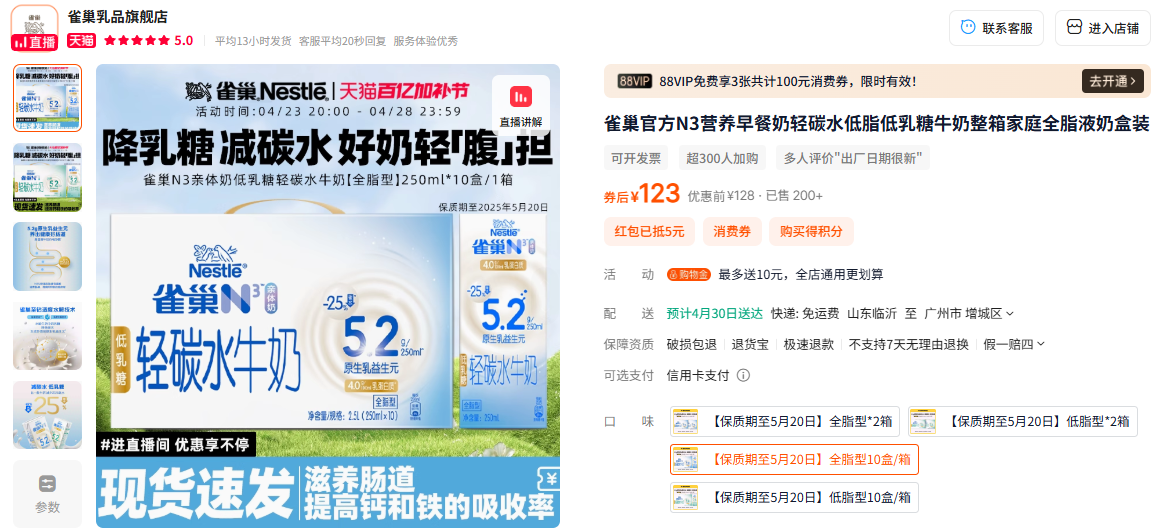The image size is (1168, 530).
Task: Select option 低脂型*2箱
Action: [x=1022, y=421]
